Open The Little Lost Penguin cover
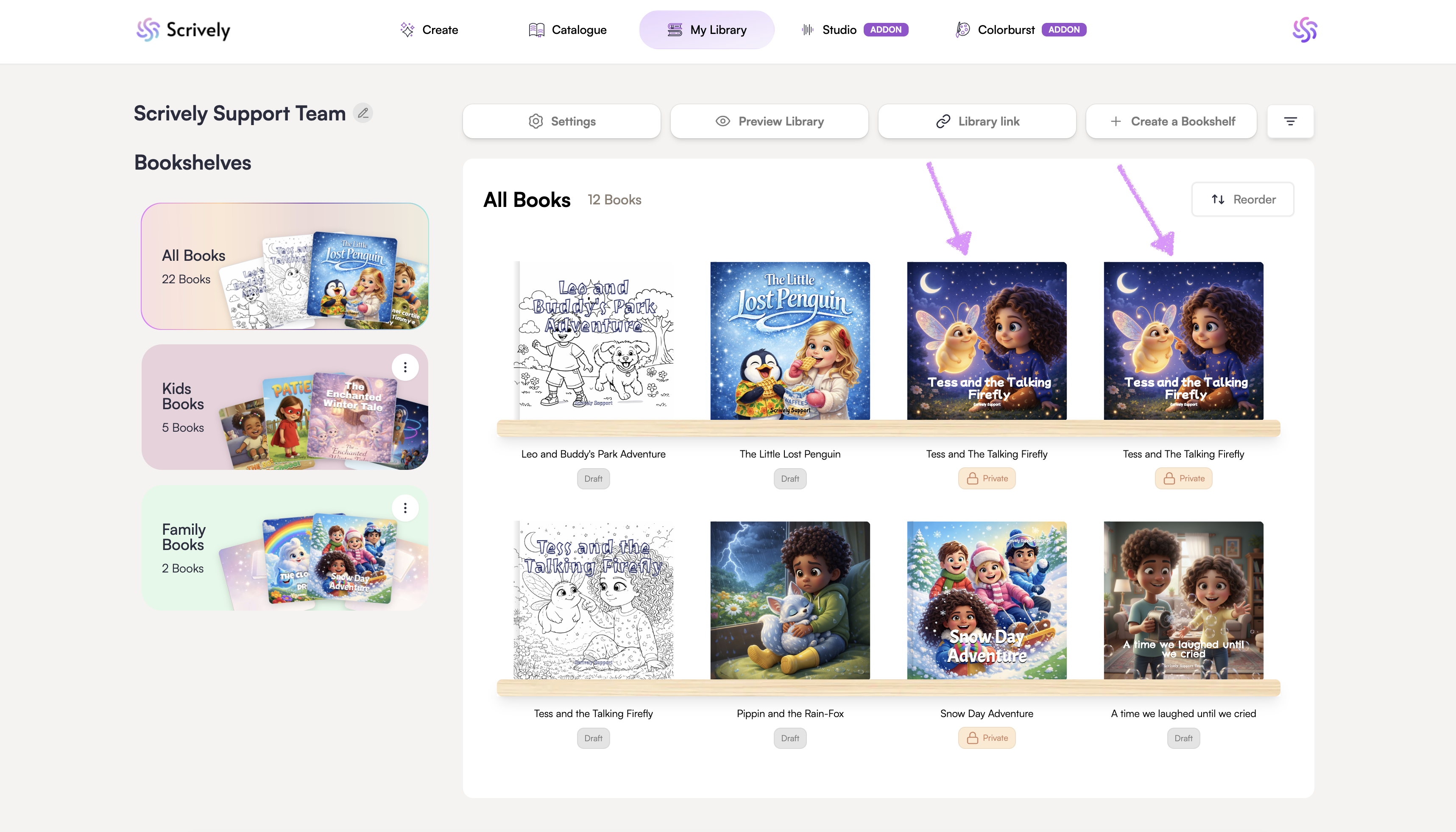Viewport: 1456px width, 832px height. (x=790, y=341)
